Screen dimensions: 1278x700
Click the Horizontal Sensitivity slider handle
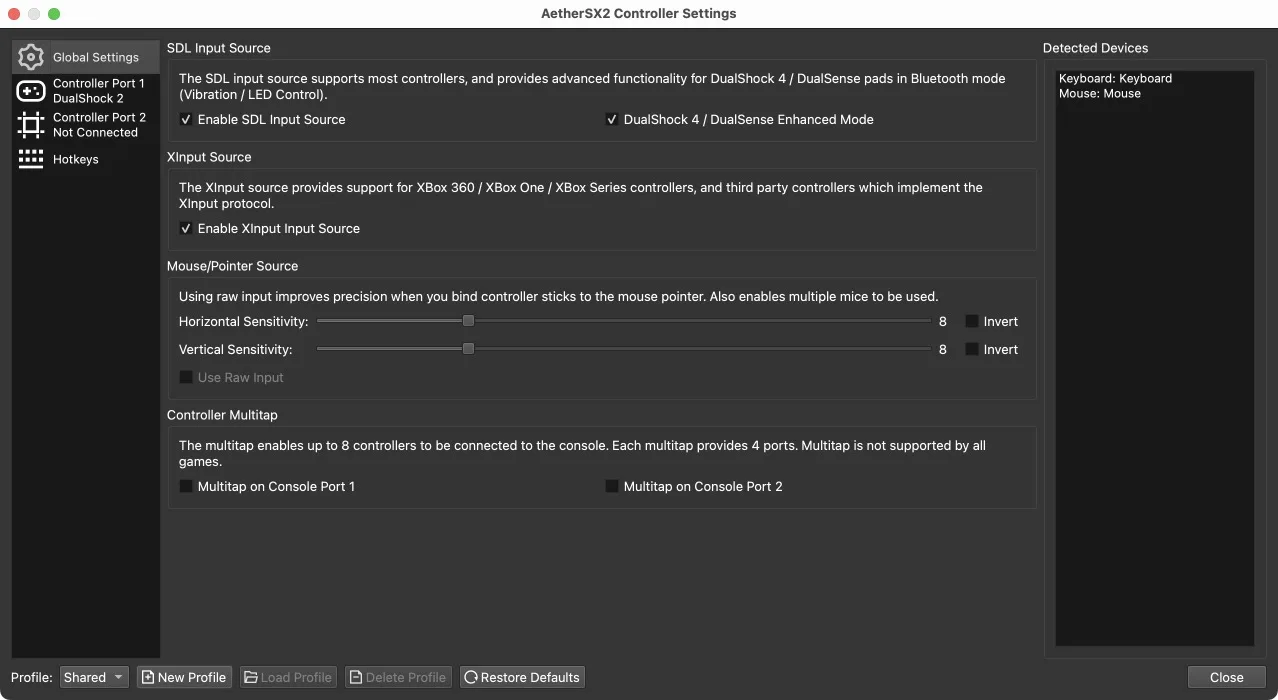[468, 321]
